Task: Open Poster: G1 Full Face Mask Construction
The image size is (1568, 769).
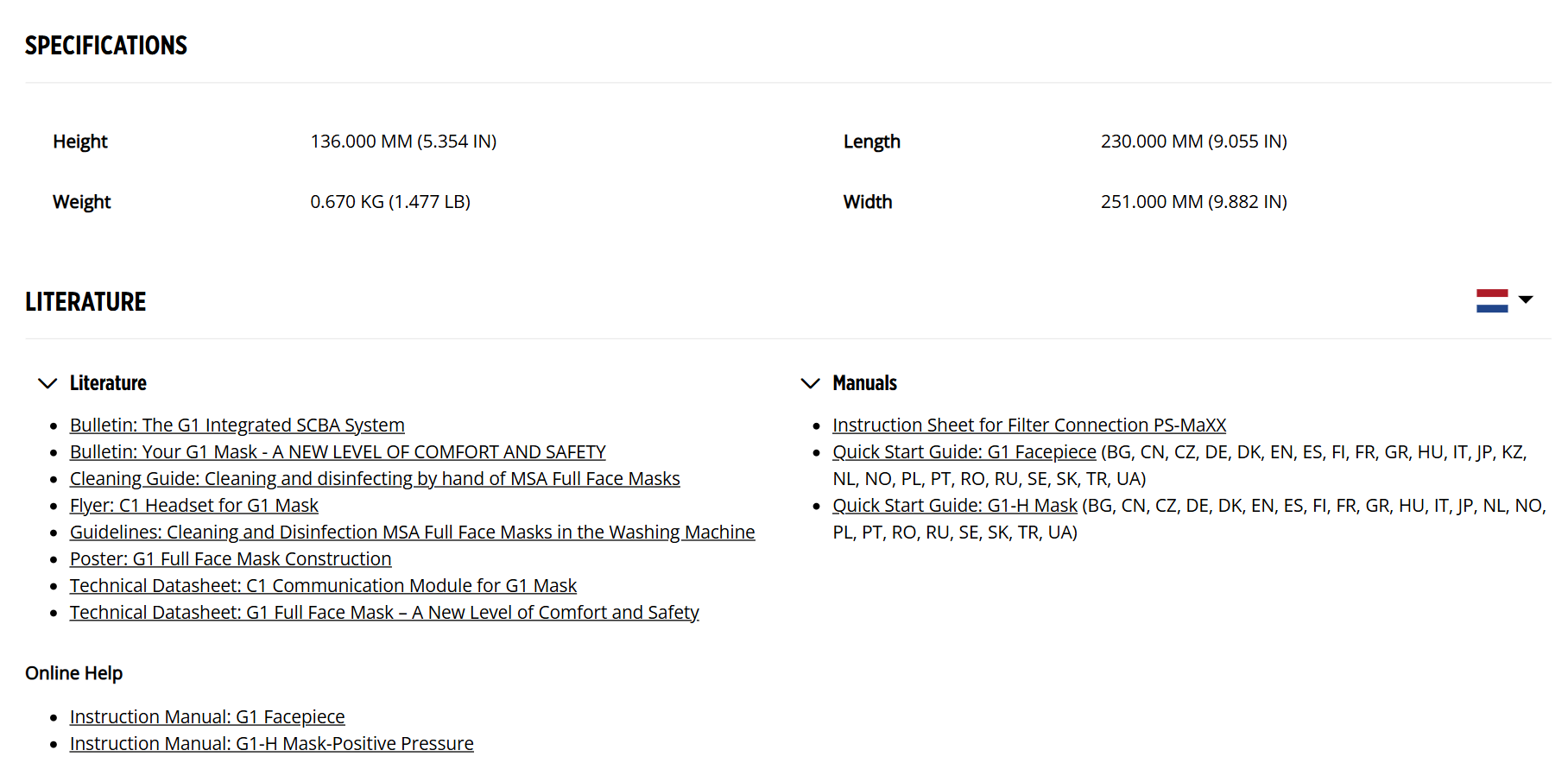Action: pyautogui.click(x=231, y=559)
